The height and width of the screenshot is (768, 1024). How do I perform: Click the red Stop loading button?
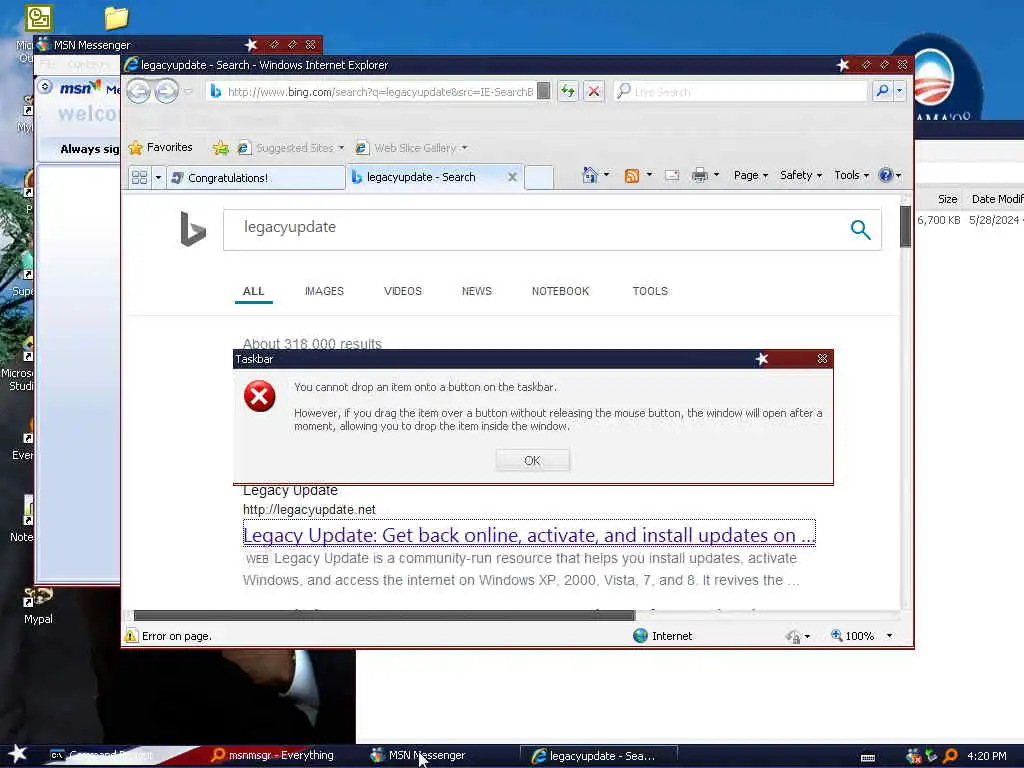pos(594,91)
